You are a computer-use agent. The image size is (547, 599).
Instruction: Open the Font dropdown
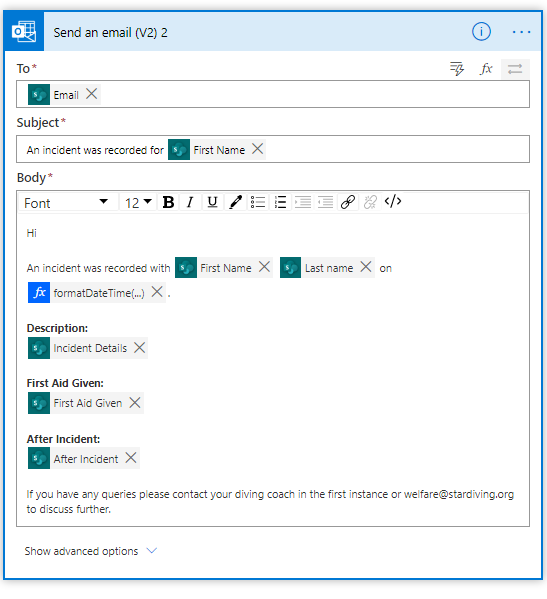[x=68, y=202]
